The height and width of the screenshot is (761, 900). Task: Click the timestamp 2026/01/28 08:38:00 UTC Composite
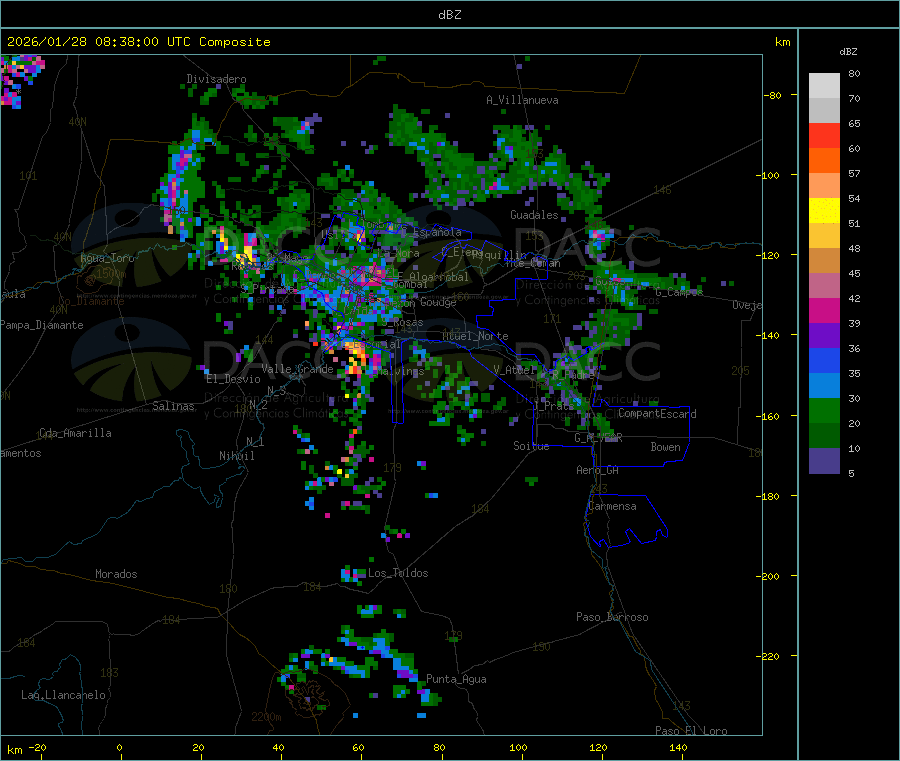tap(138, 42)
